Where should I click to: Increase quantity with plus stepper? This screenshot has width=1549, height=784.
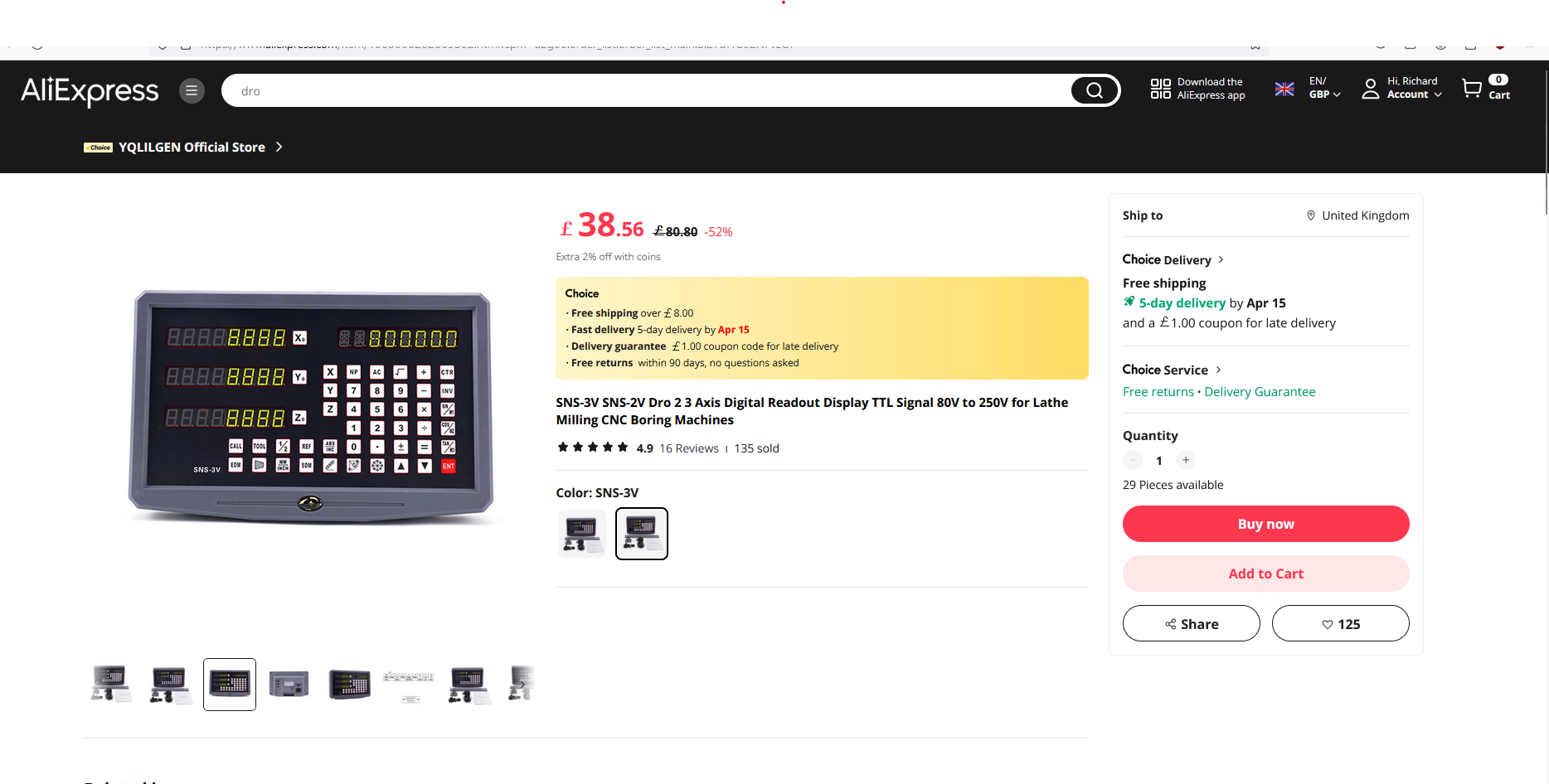[x=1186, y=460]
